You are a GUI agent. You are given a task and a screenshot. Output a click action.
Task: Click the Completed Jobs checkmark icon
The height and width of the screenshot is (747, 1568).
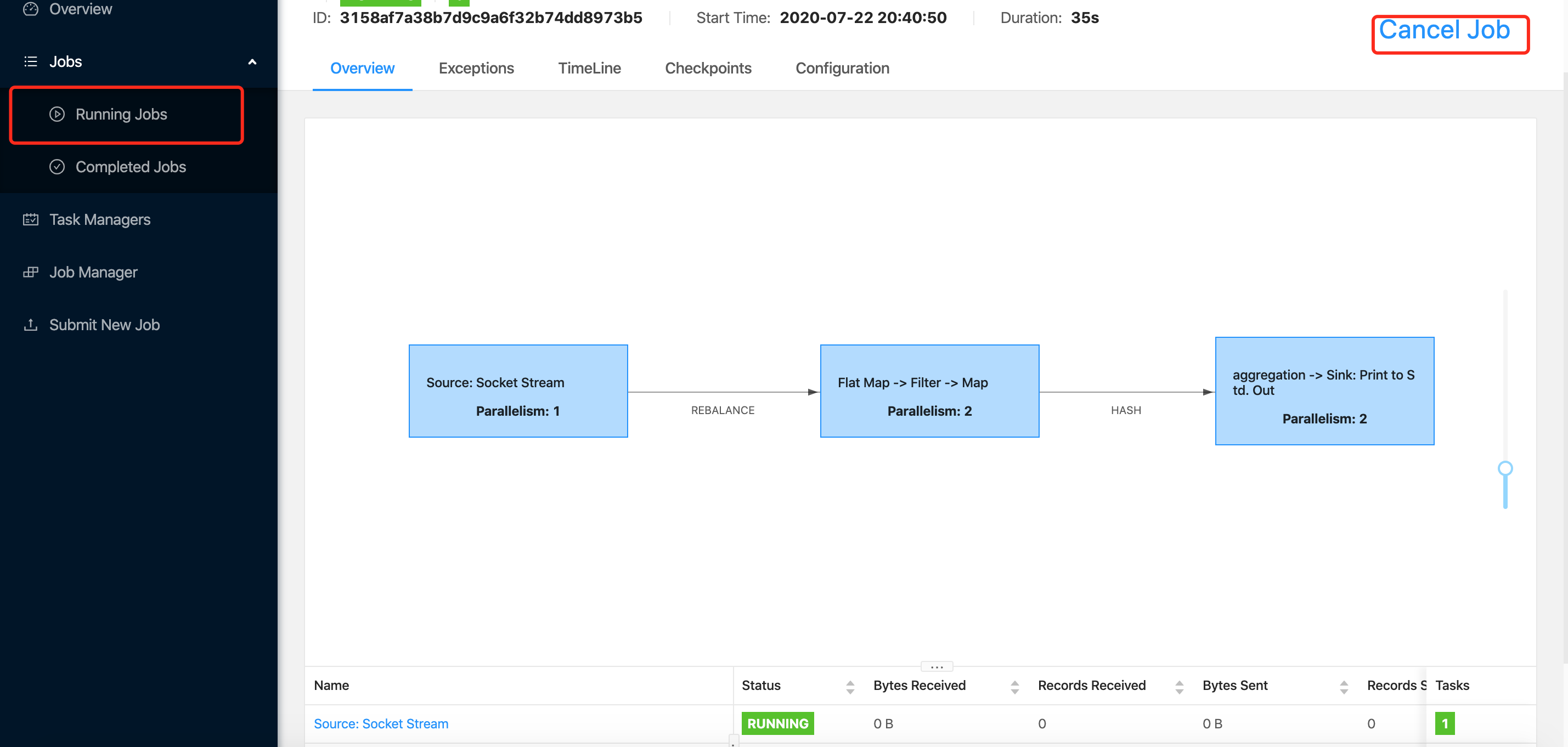pos(57,167)
